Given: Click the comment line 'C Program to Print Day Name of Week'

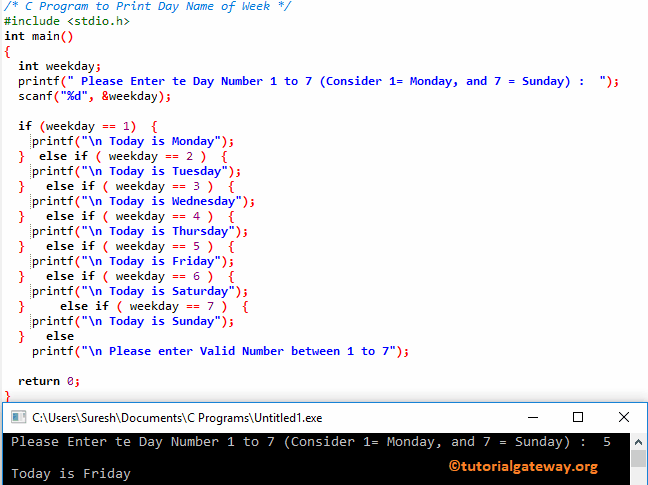Looking at the screenshot, I should coord(148,6).
